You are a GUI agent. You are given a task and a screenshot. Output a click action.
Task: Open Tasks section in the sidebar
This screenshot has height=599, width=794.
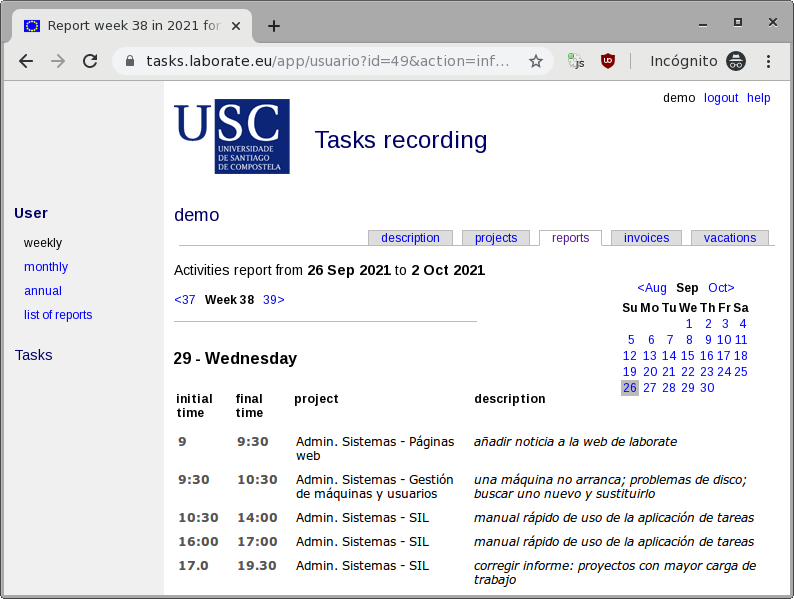tap(34, 355)
